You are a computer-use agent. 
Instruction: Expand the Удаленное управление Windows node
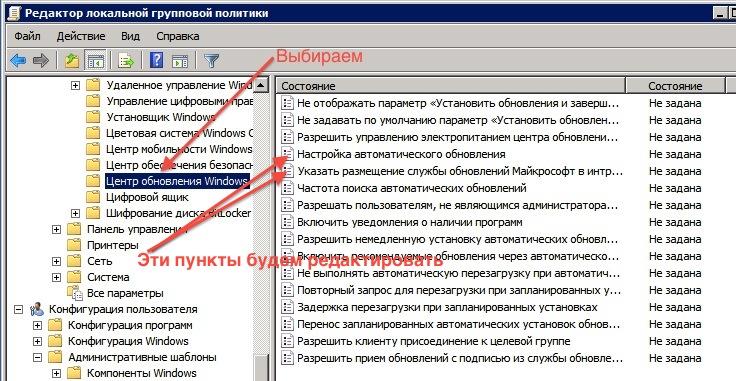click(x=75, y=85)
